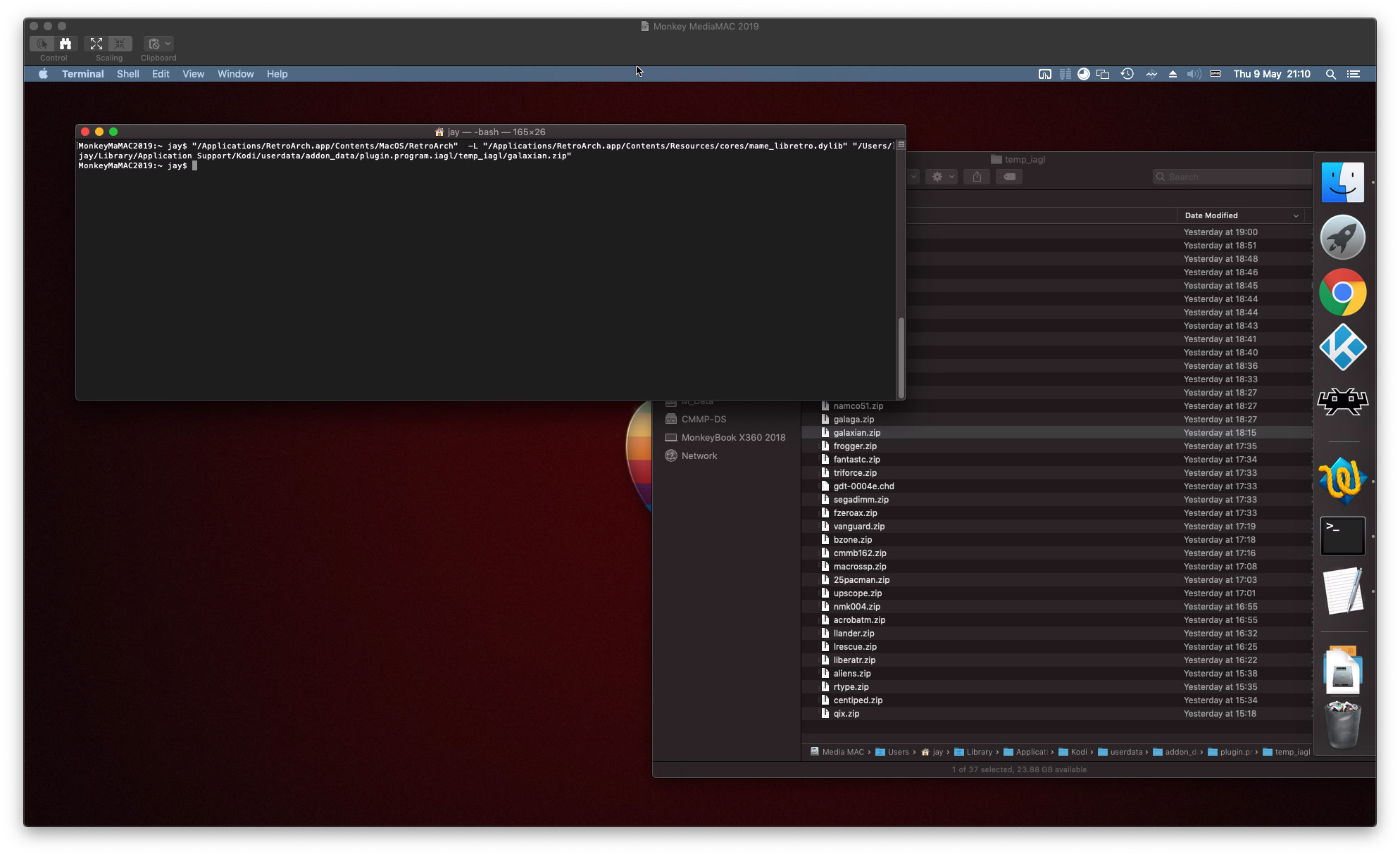1400x856 pixels.
Task: Open the Shell menu in Terminal
Action: pyautogui.click(x=127, y=74)
